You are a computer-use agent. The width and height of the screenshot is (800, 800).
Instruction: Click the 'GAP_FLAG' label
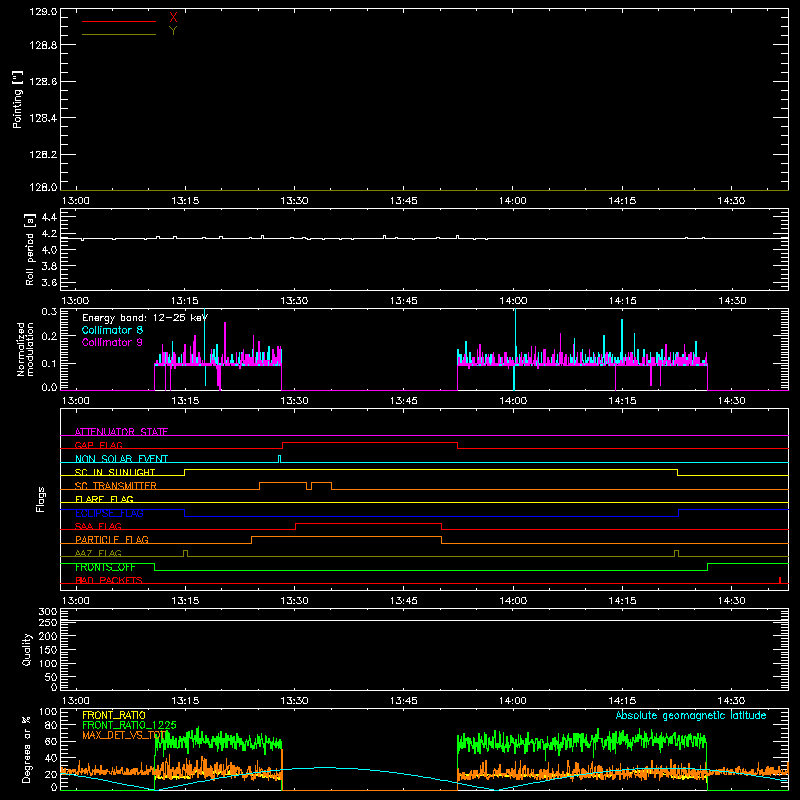point(98,445)
